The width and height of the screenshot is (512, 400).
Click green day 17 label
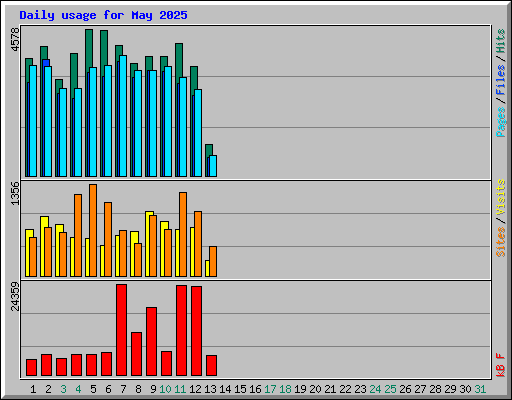(x=270, y=389)
